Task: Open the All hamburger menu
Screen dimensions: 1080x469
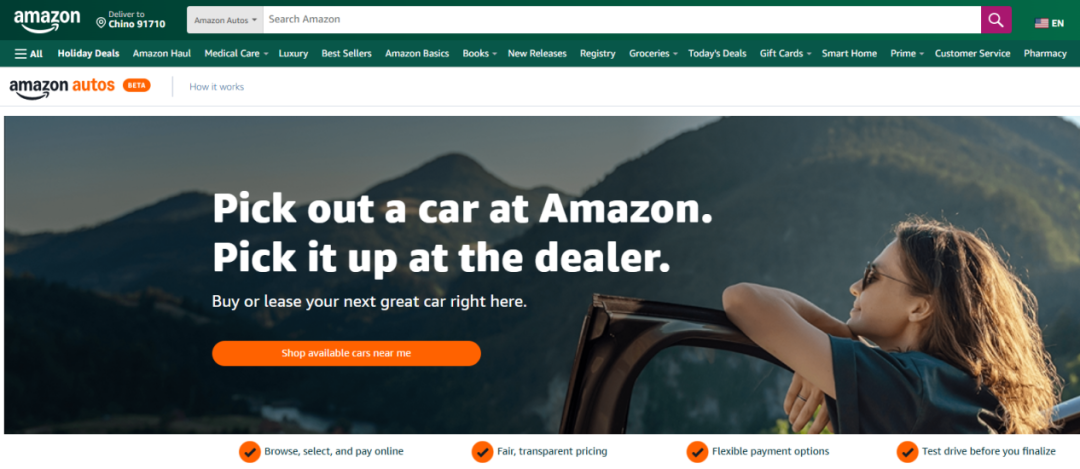Action: (x=29, y=53)
